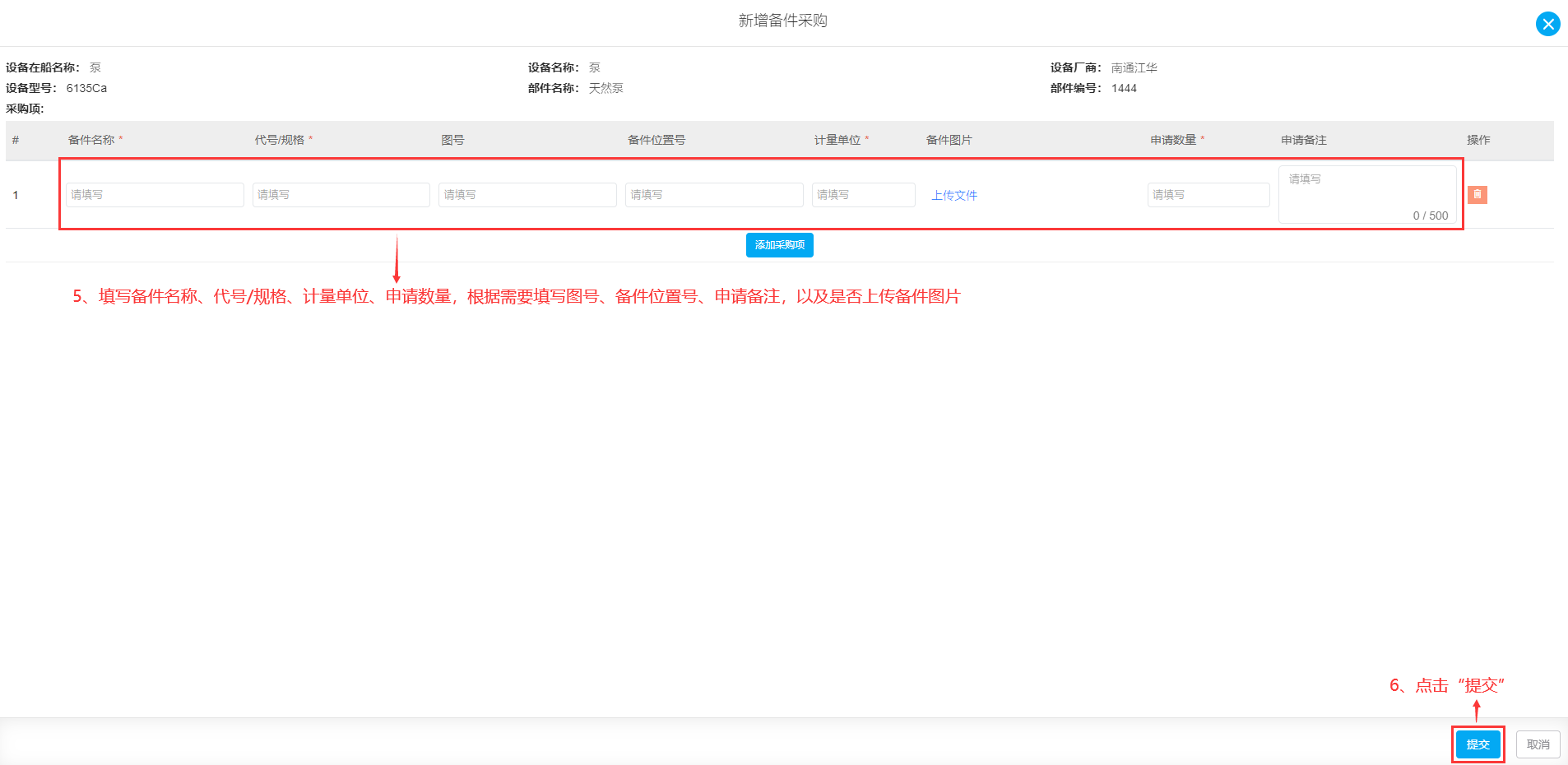Click the part number value 1444
Screen dimensions: 1568x765
pos(1124,88)
